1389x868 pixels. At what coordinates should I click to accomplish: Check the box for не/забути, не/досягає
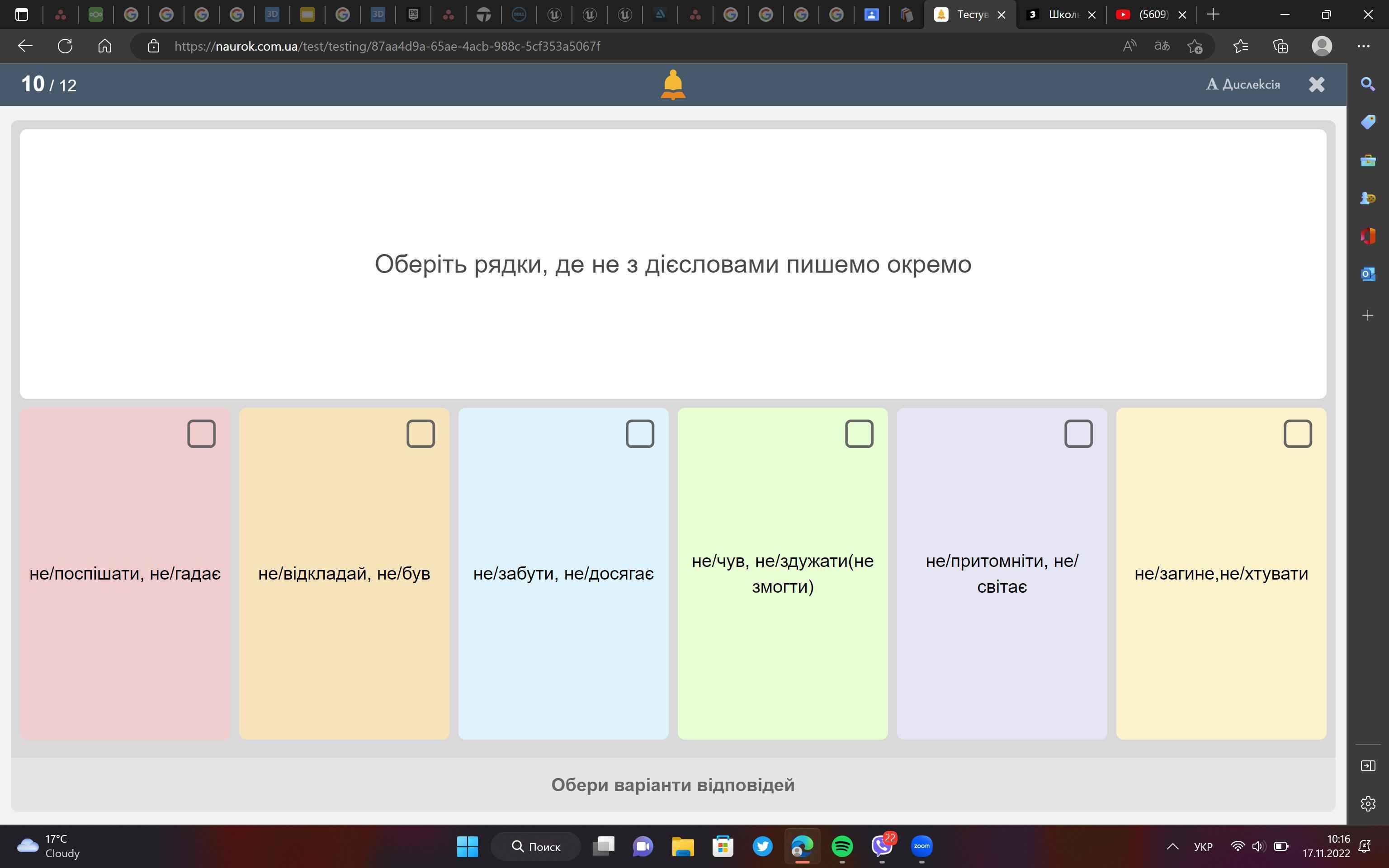coord(639,434)
